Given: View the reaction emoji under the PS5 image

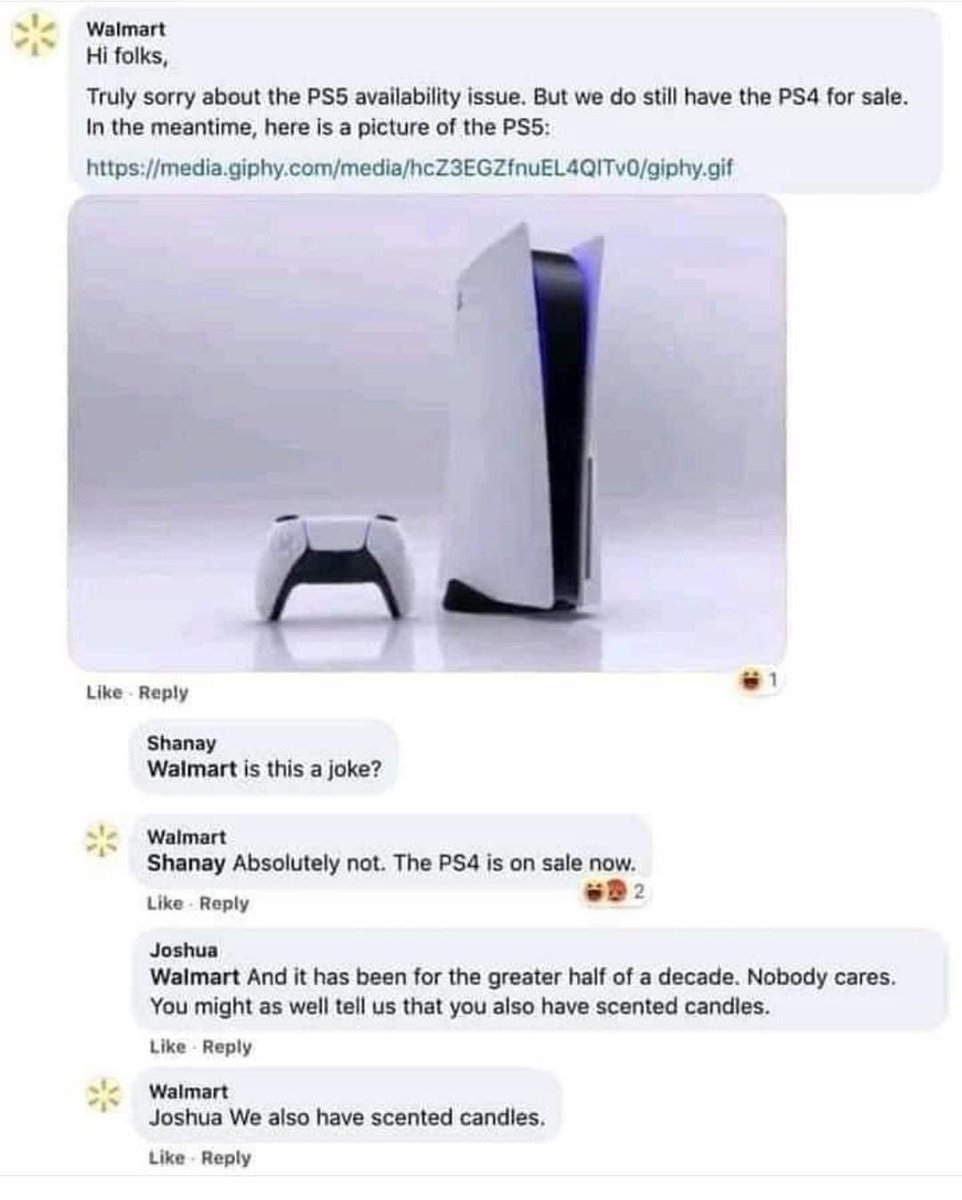Looking at the screenshot, I should [x=761, y=683].
